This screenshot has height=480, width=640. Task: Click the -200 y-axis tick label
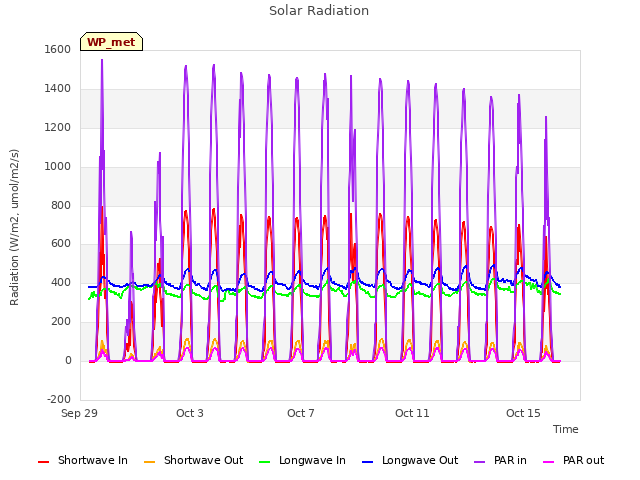coord(59,399)
